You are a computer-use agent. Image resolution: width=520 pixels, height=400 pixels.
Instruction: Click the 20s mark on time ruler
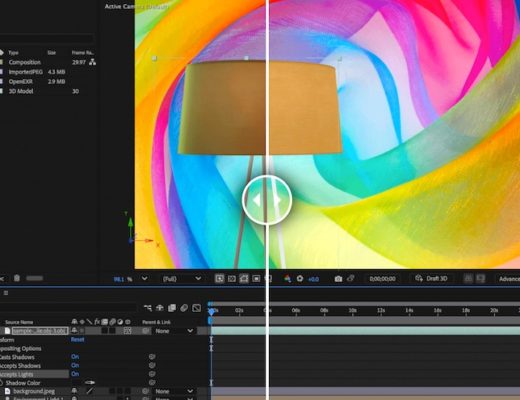(x=494, y=310)
